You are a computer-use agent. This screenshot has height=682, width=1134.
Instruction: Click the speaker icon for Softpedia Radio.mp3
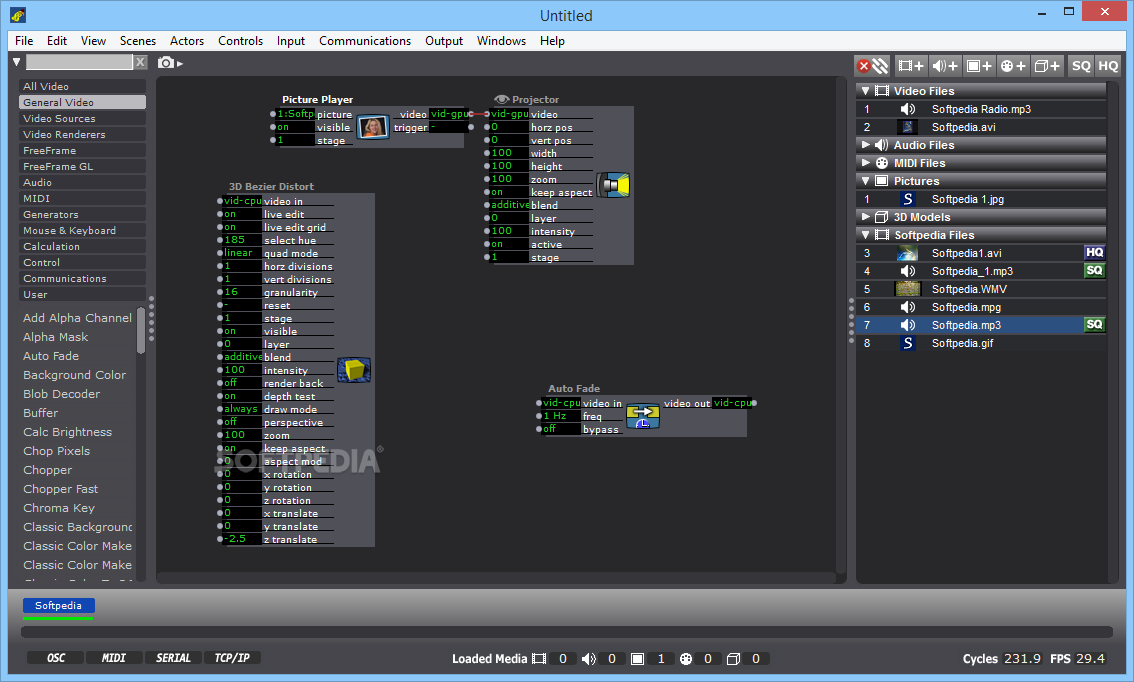coord(907,109)
